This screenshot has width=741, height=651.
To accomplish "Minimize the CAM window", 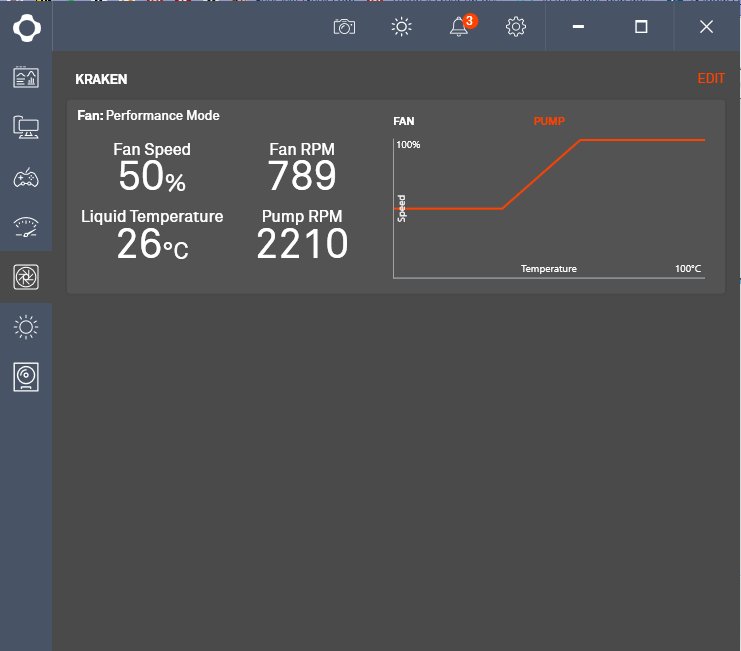I will (578, 27).
